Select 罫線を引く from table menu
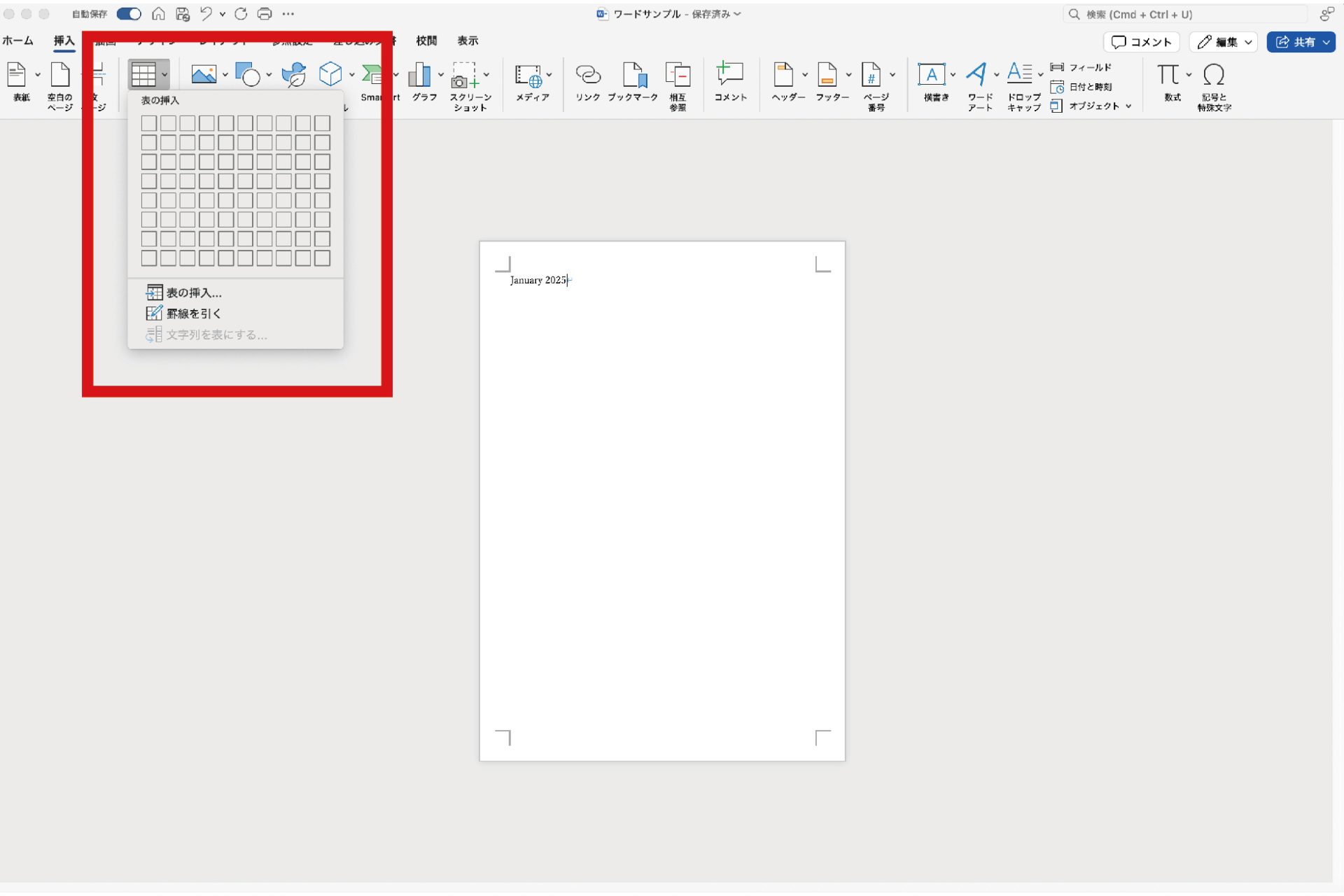The height and width of the screenshot is (896, 1344). point(193,314)
